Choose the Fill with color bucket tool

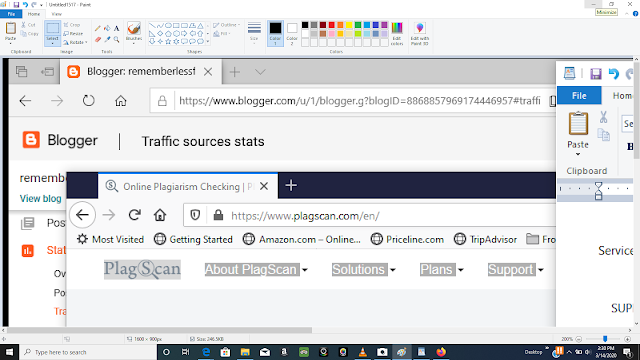107,29
